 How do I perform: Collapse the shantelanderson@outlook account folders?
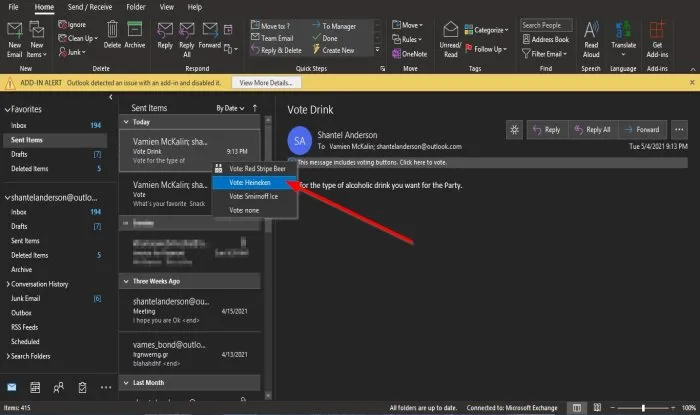click(x=7, y=197)
